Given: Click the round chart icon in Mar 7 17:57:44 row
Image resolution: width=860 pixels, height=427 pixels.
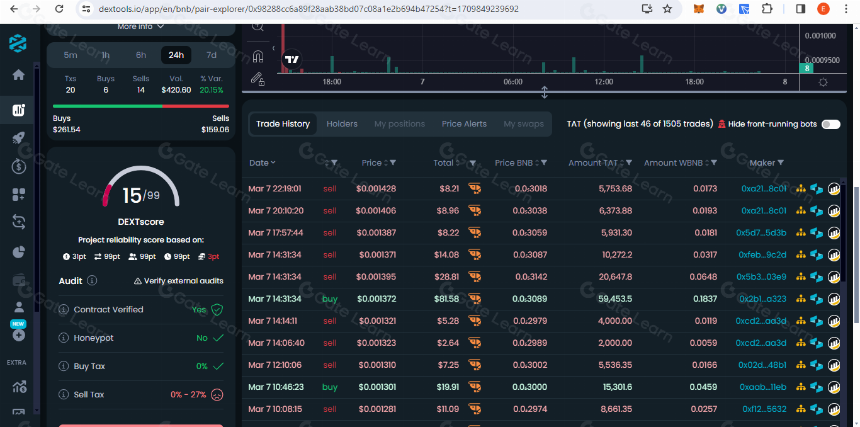Looking at the screenshot, I should tap(834, 233).
